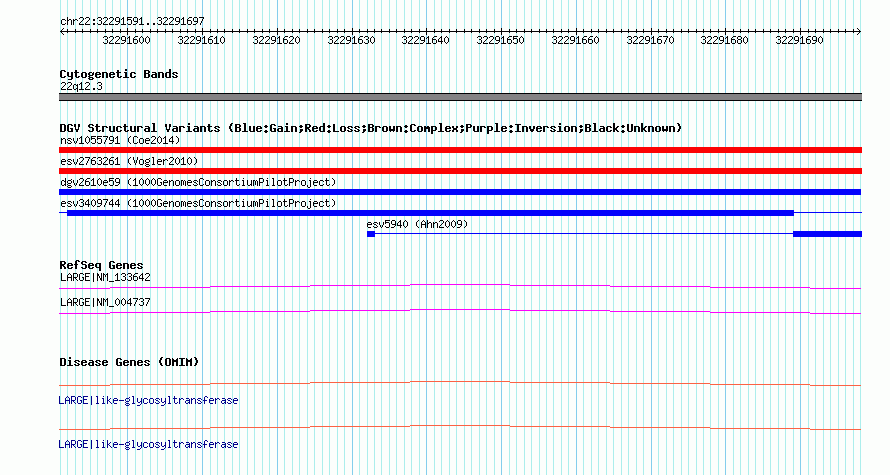Click ruler position 32291620

[276, 40]
